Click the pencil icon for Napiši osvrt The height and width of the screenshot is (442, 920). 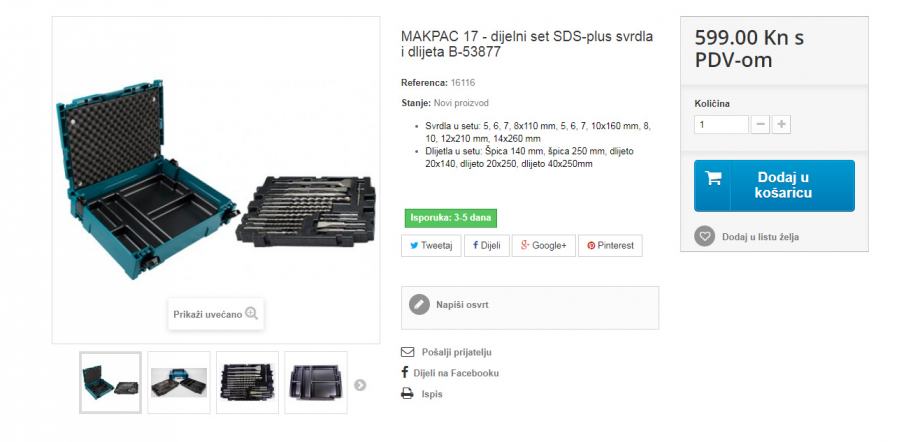point(419,305)
